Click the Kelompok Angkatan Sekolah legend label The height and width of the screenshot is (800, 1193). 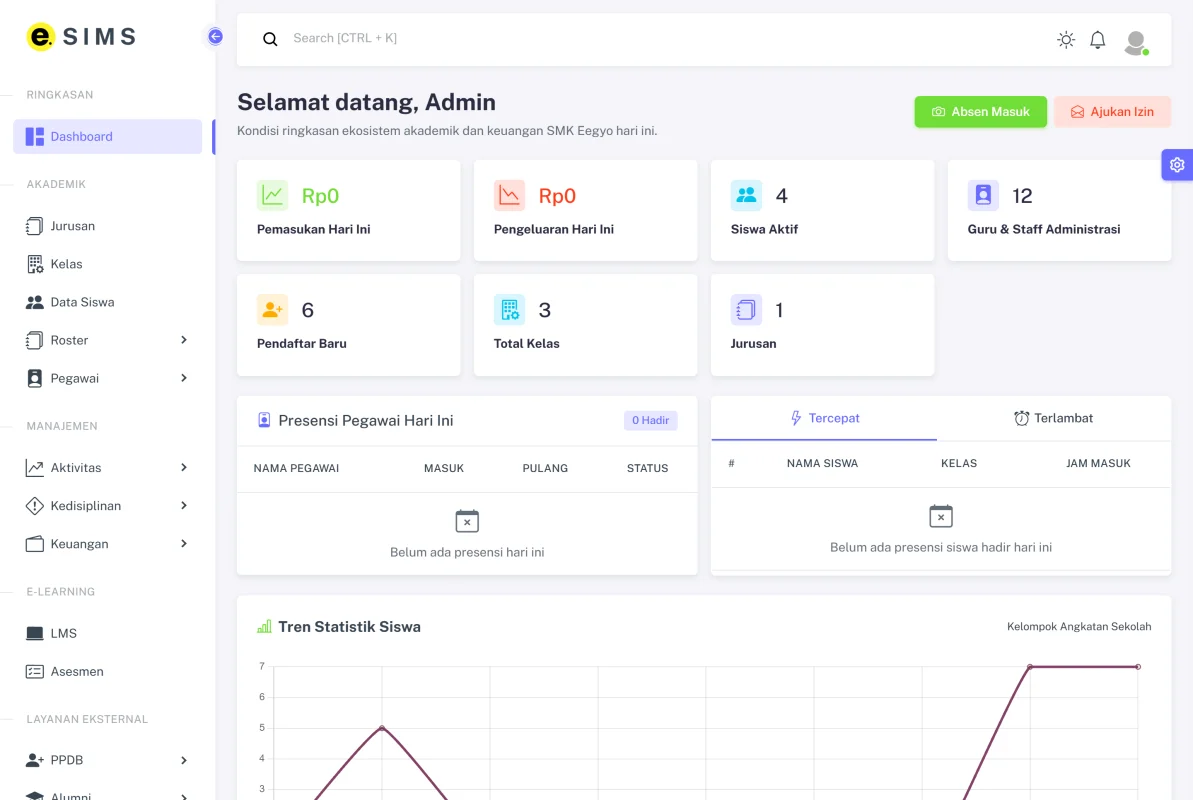pos(1079,626)
